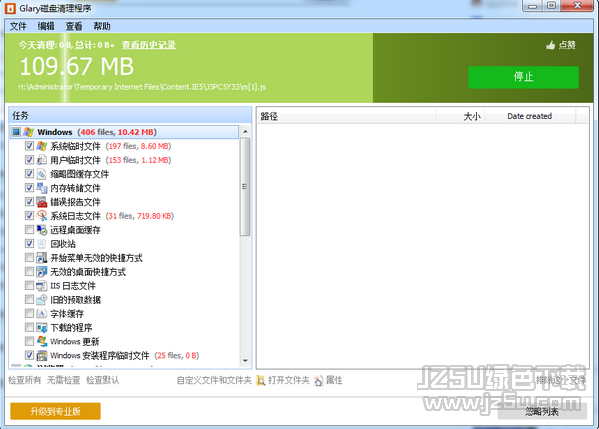Uncheck the 回收站 checkbox
The image size is (599, 429).
click(x=29, y=243)
